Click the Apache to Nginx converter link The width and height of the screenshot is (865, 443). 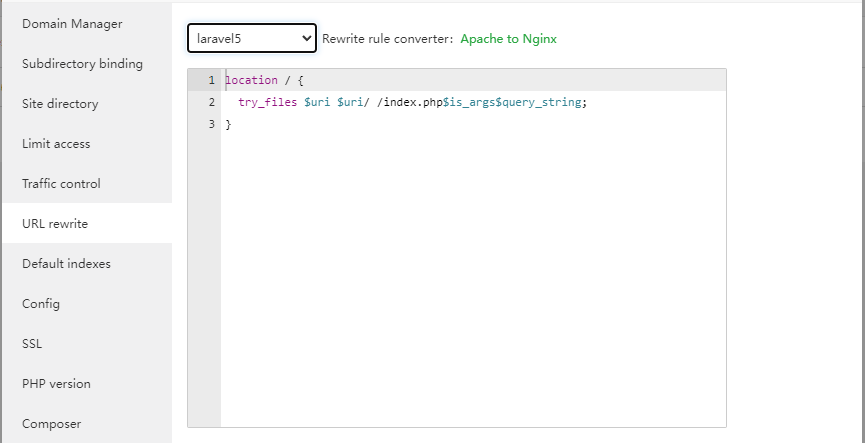(508, 39)
